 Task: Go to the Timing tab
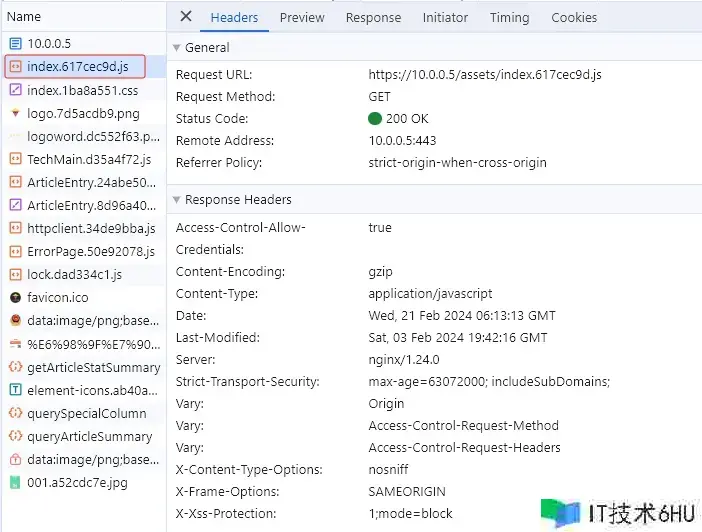(x=509, y=17)
